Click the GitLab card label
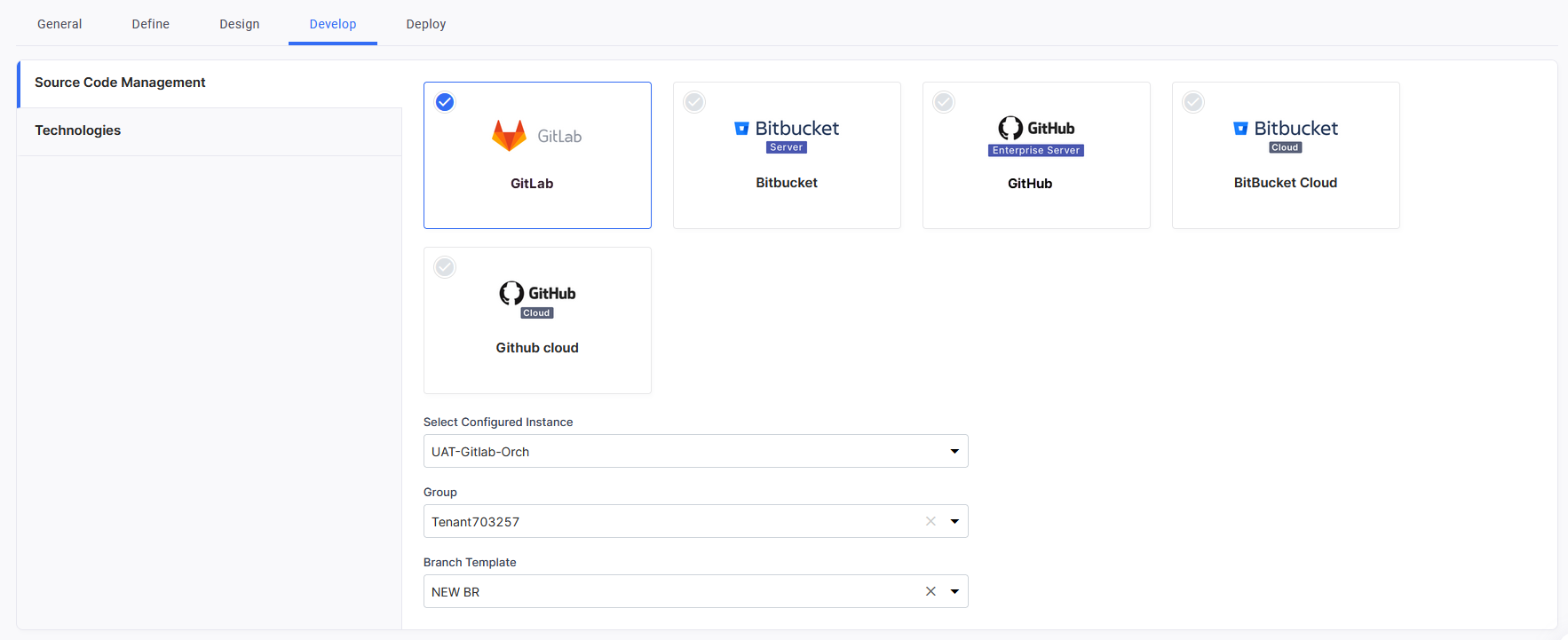The height and width of the screenshot is (640, 1568). click(532, 184)
